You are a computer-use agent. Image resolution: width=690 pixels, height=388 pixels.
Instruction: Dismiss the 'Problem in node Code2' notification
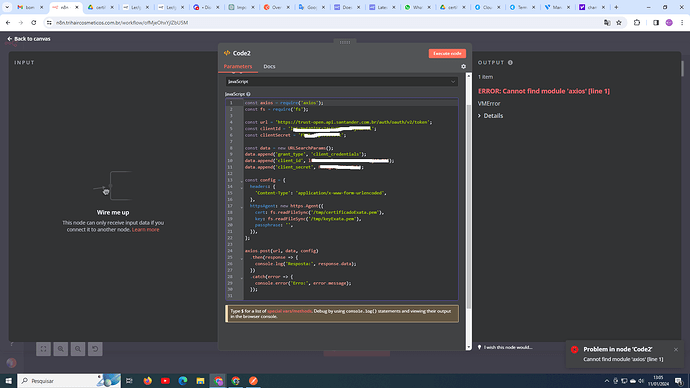click(675, 350)
